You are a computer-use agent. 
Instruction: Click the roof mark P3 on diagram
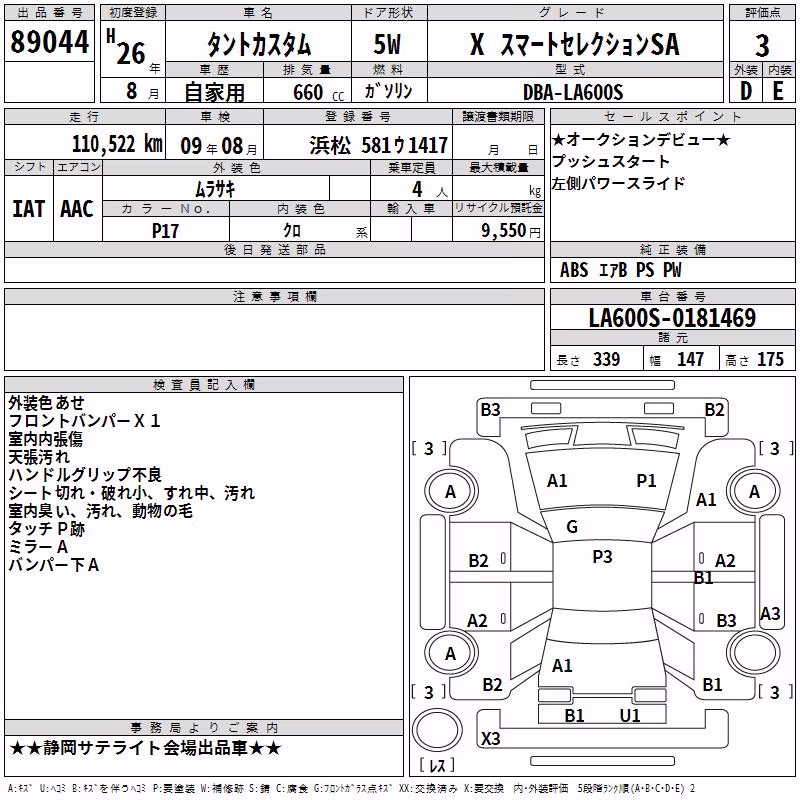pos(603,557)
